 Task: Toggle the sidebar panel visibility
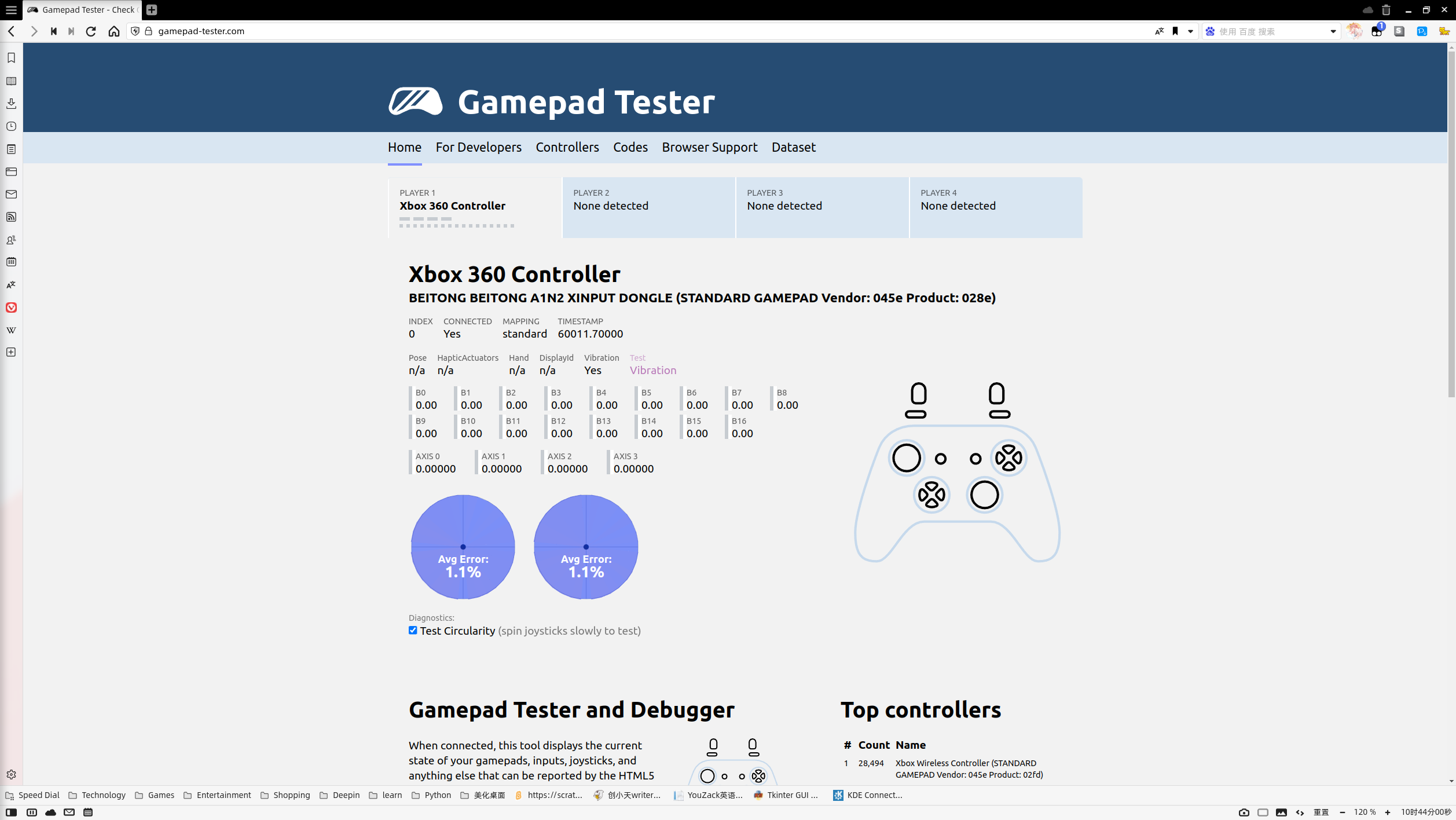pyautogui.click(x=10, y=812)
